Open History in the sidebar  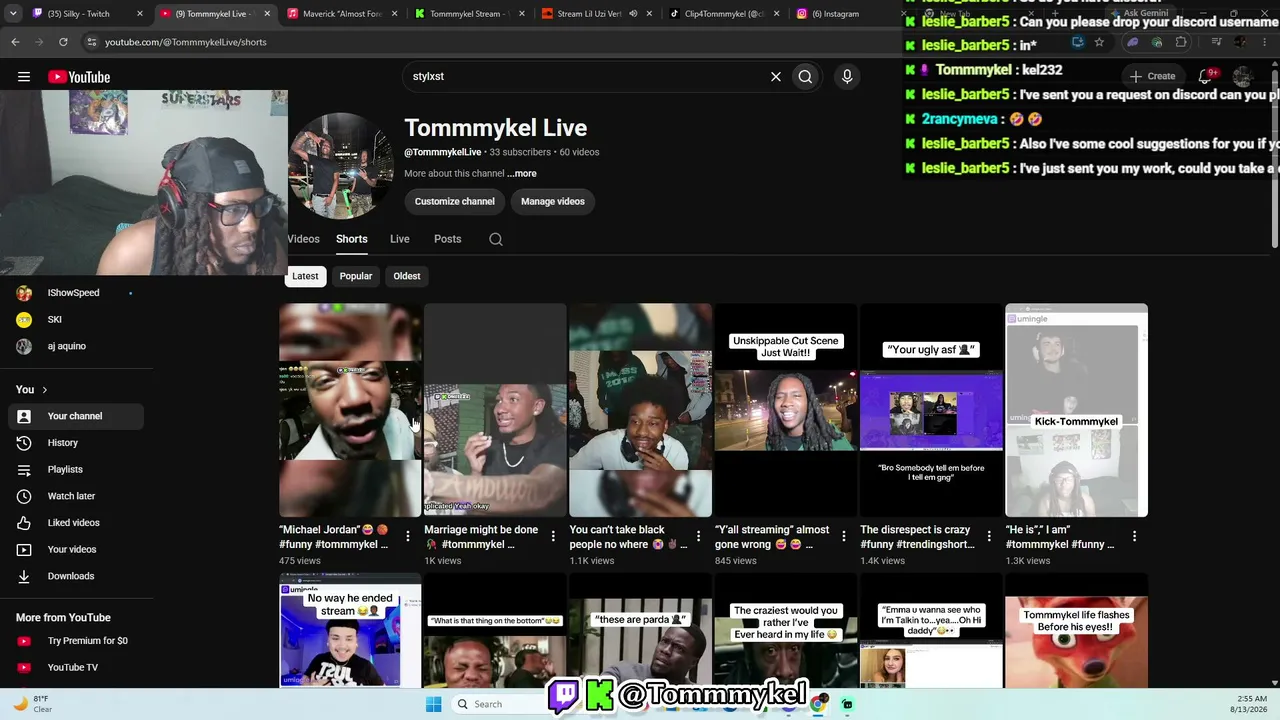coord(76,443)
